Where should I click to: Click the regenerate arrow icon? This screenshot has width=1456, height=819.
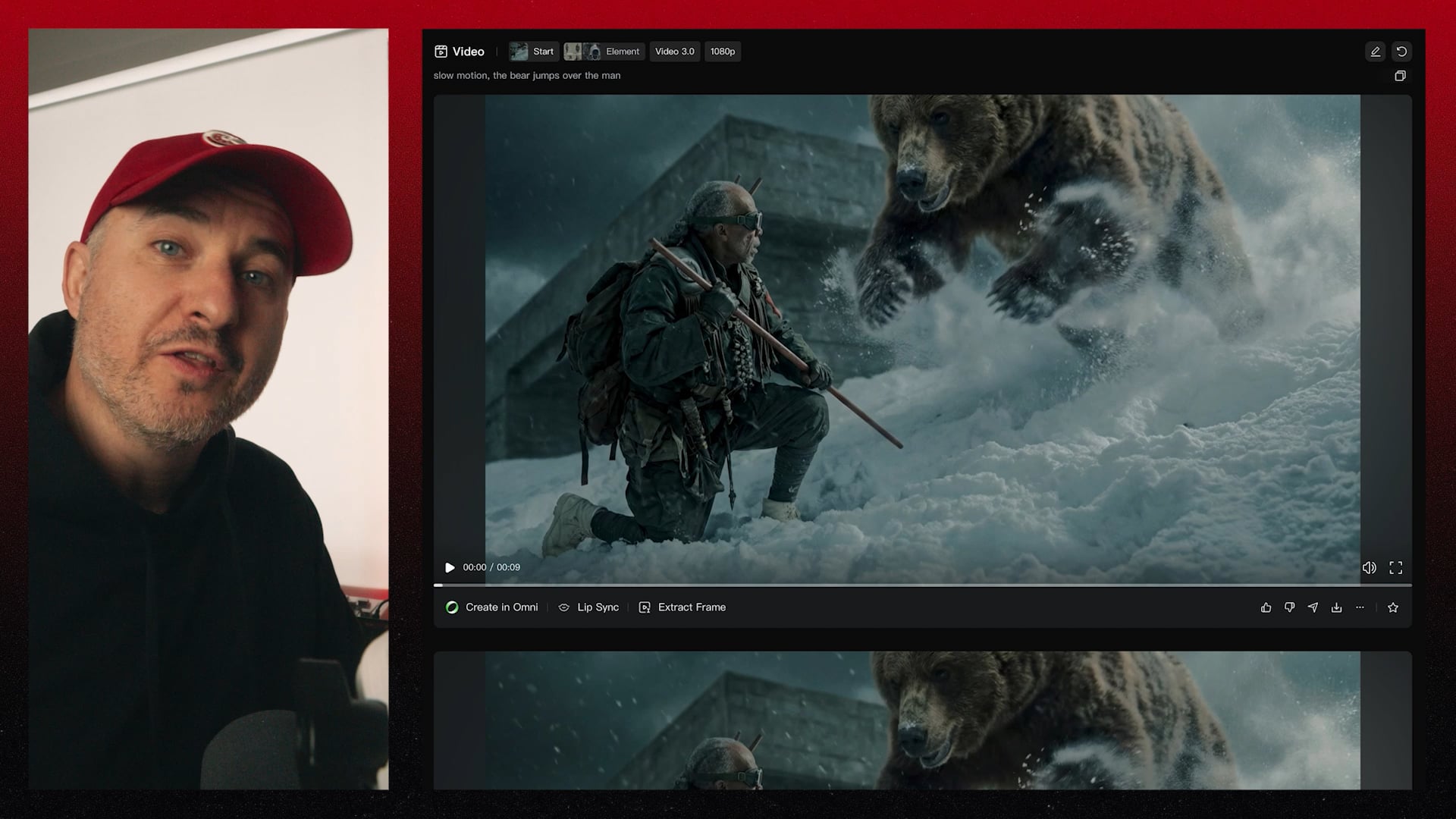click(x=1401, y=52)
